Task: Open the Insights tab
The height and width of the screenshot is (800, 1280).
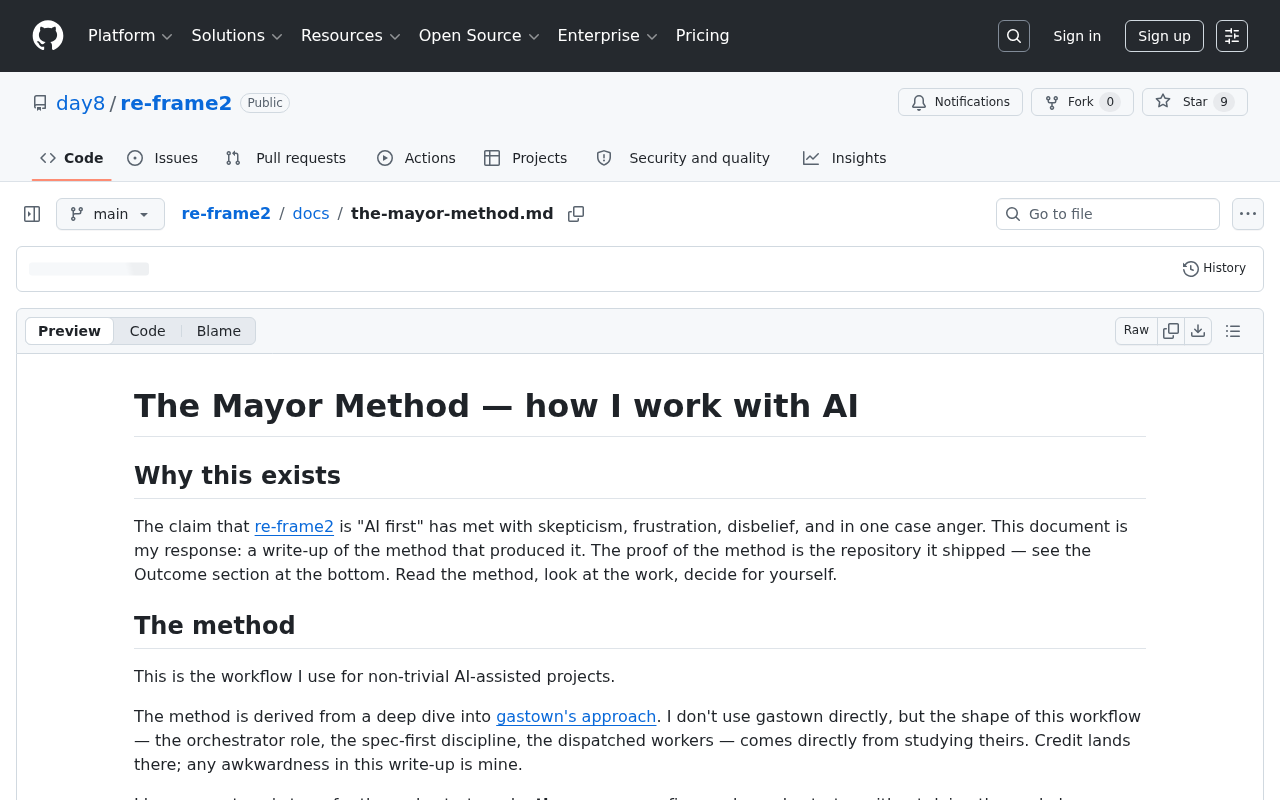Action: [844, 158]
